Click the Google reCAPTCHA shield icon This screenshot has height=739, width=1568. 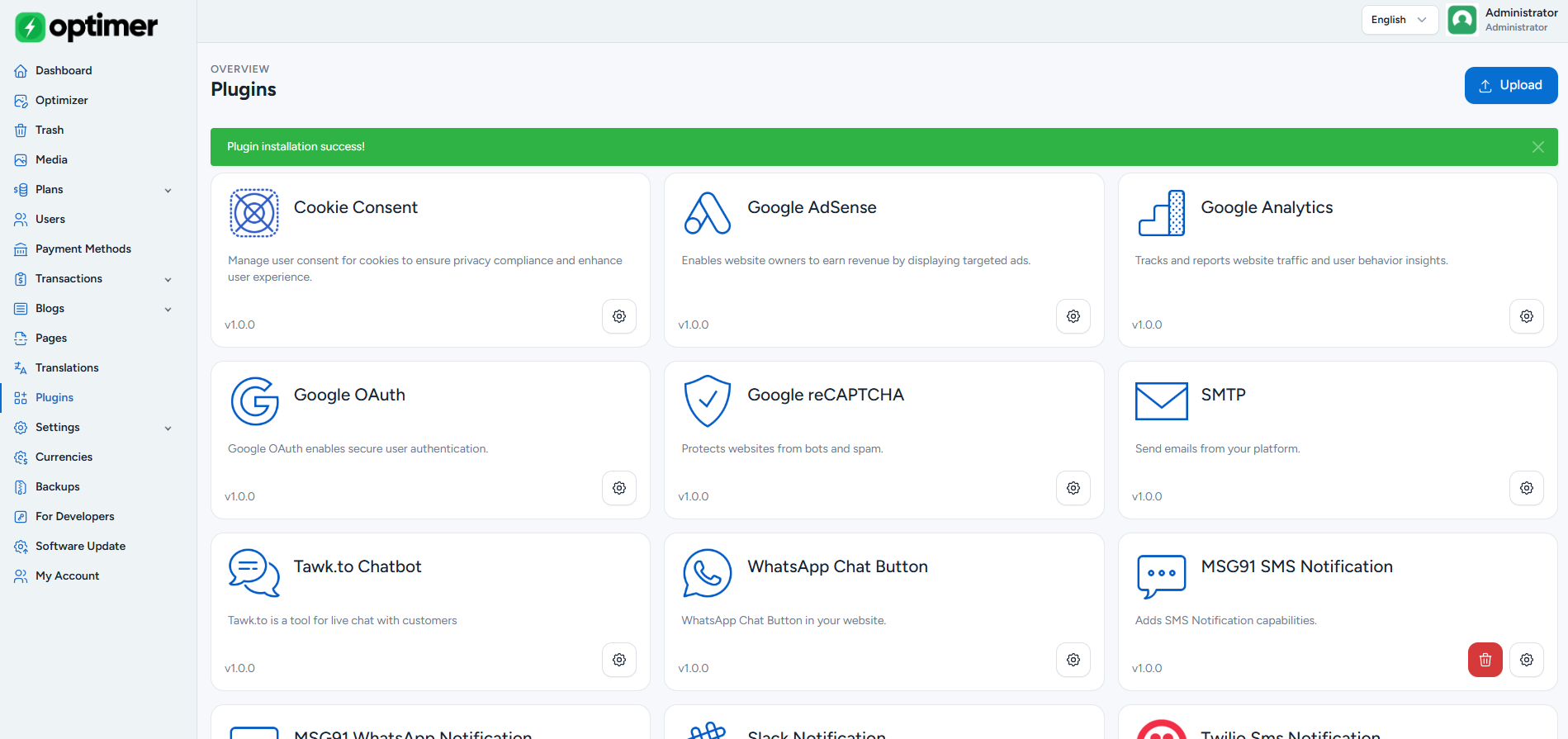pos(708,401)
